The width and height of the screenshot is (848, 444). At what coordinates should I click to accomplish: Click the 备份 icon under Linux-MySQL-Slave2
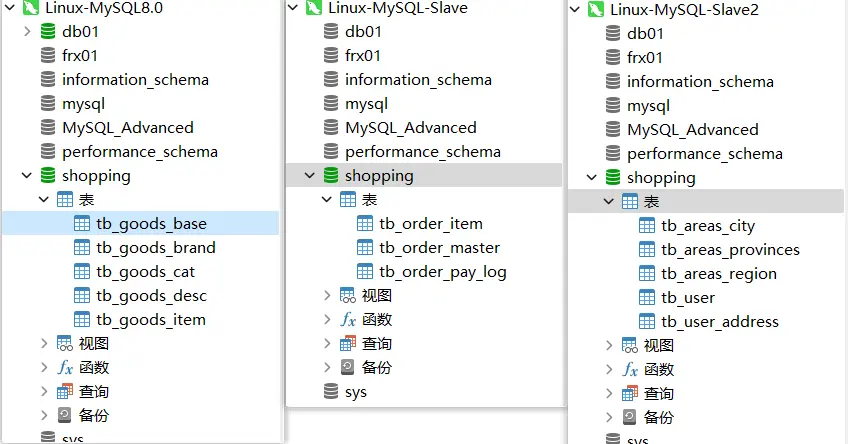630,417
